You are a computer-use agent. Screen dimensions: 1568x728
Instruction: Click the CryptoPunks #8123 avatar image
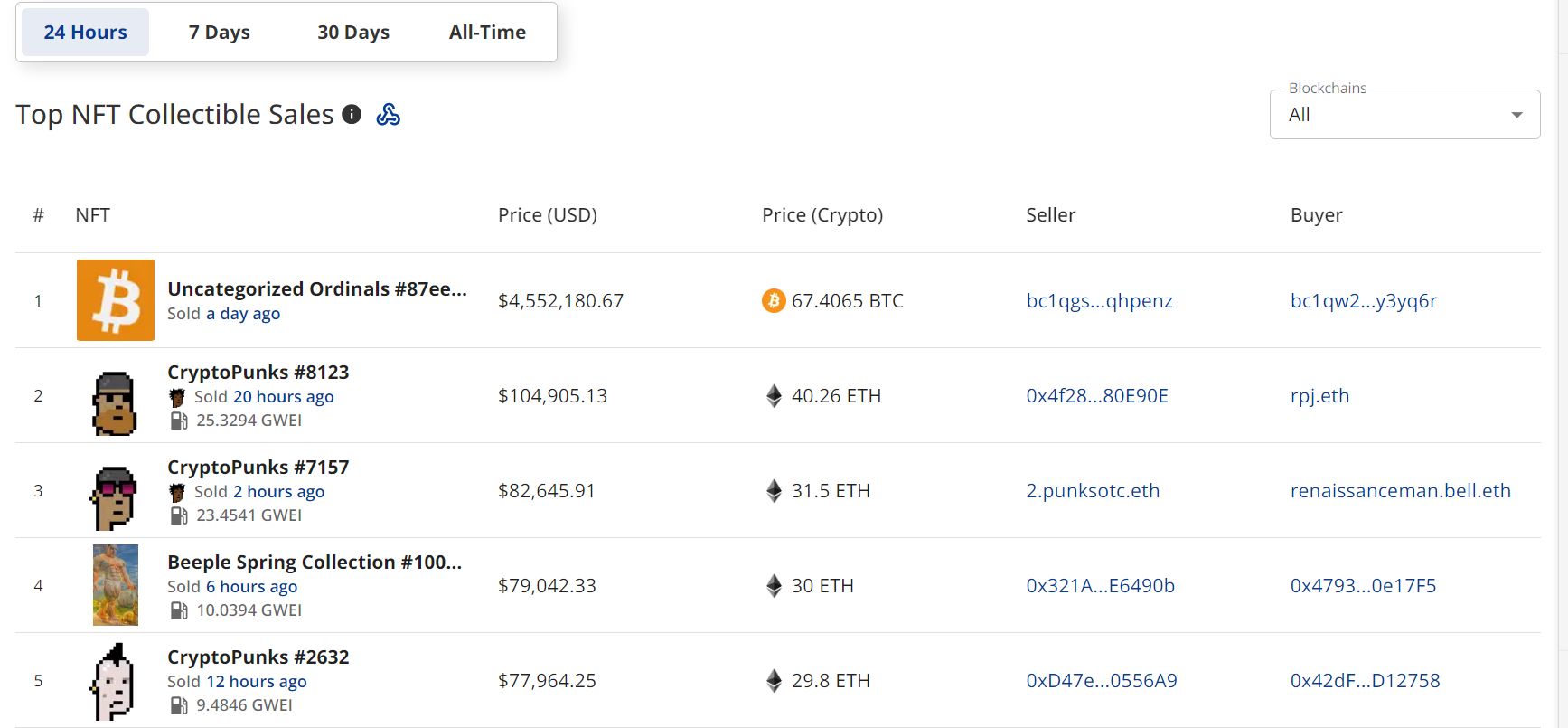[115, 403]
